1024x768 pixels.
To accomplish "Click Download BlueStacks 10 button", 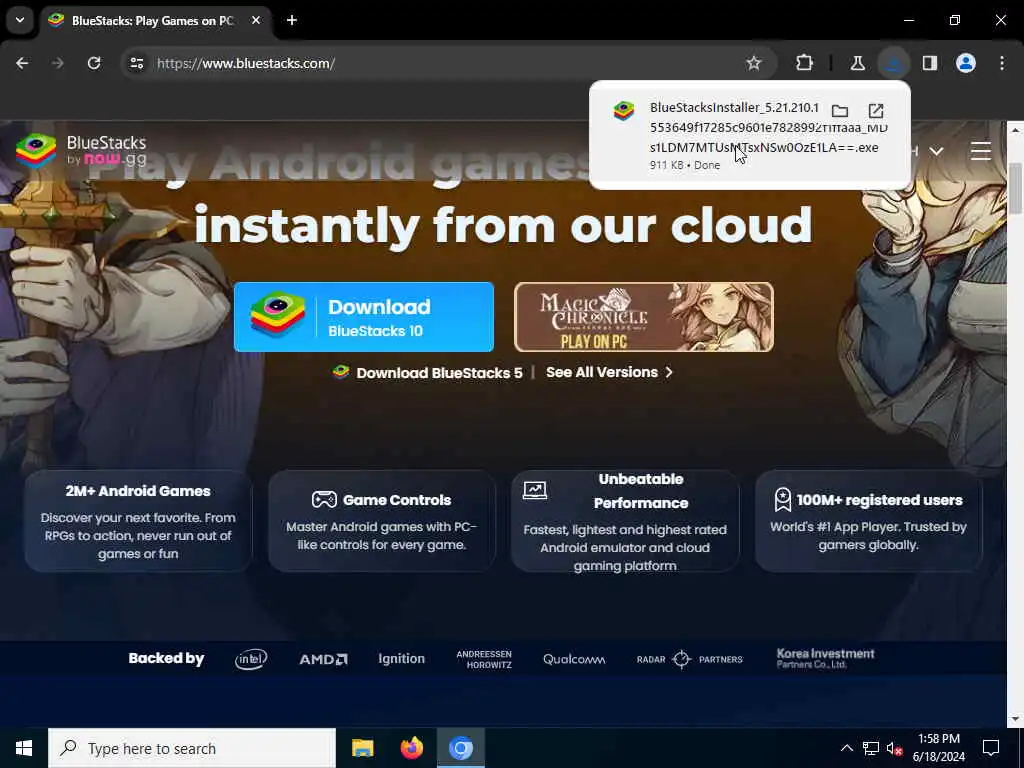I will click(364, 317).
